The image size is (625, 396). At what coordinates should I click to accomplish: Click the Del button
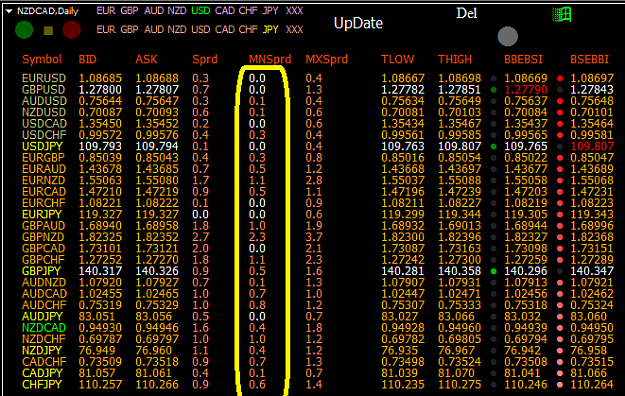(466, 13)
